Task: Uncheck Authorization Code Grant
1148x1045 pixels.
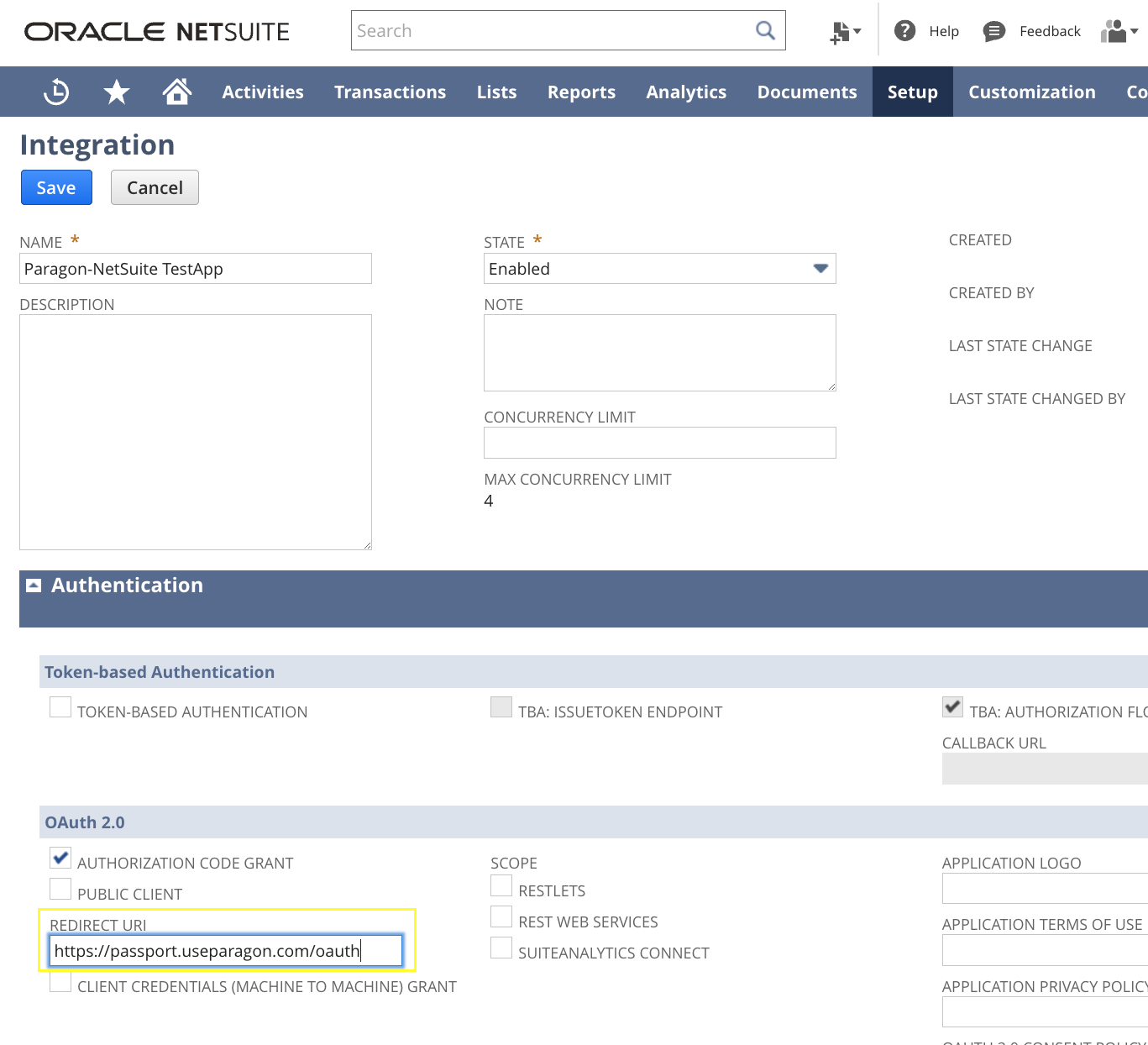Action: (x=60, y=858)
